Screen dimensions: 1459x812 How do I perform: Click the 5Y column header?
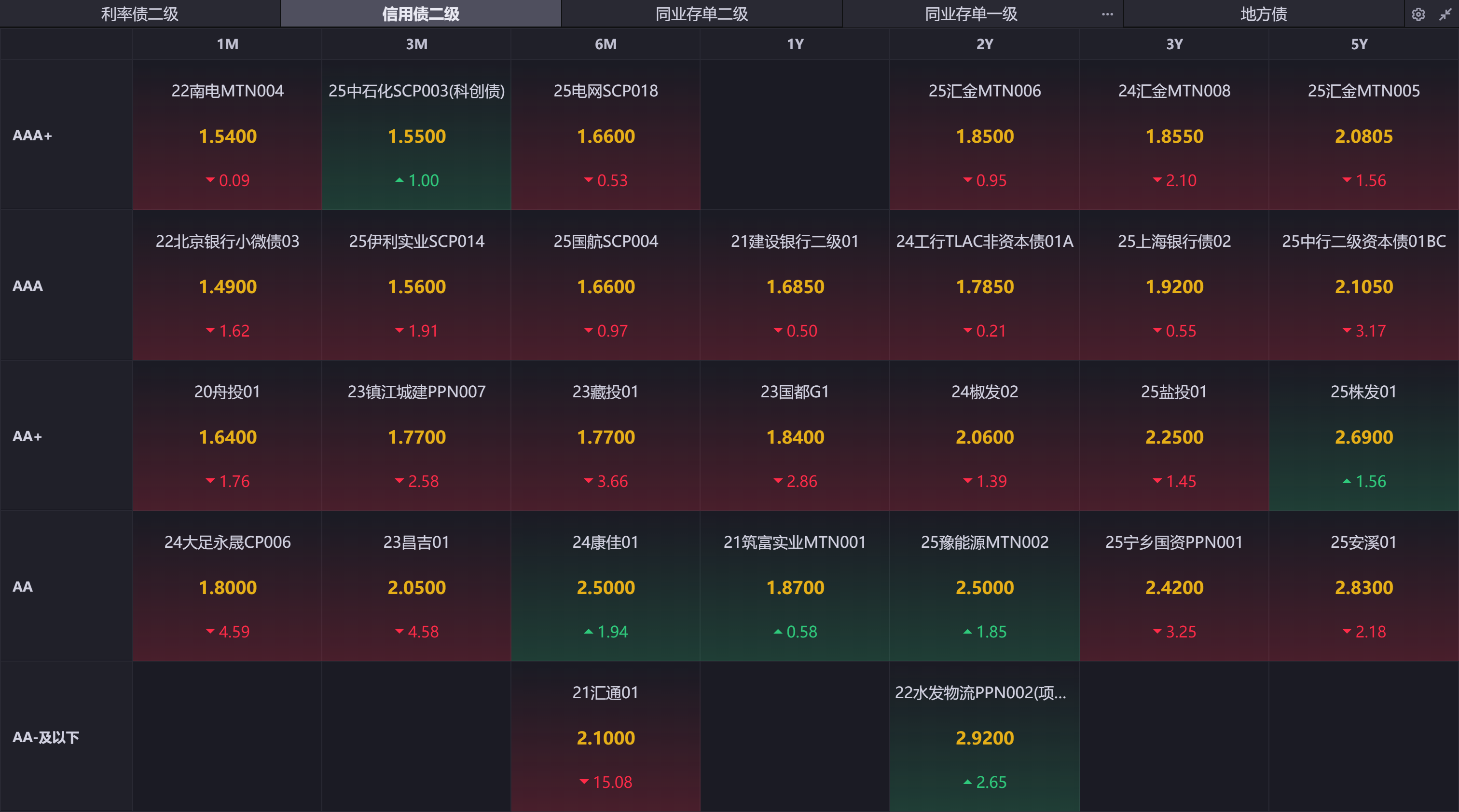(1359, 44)
